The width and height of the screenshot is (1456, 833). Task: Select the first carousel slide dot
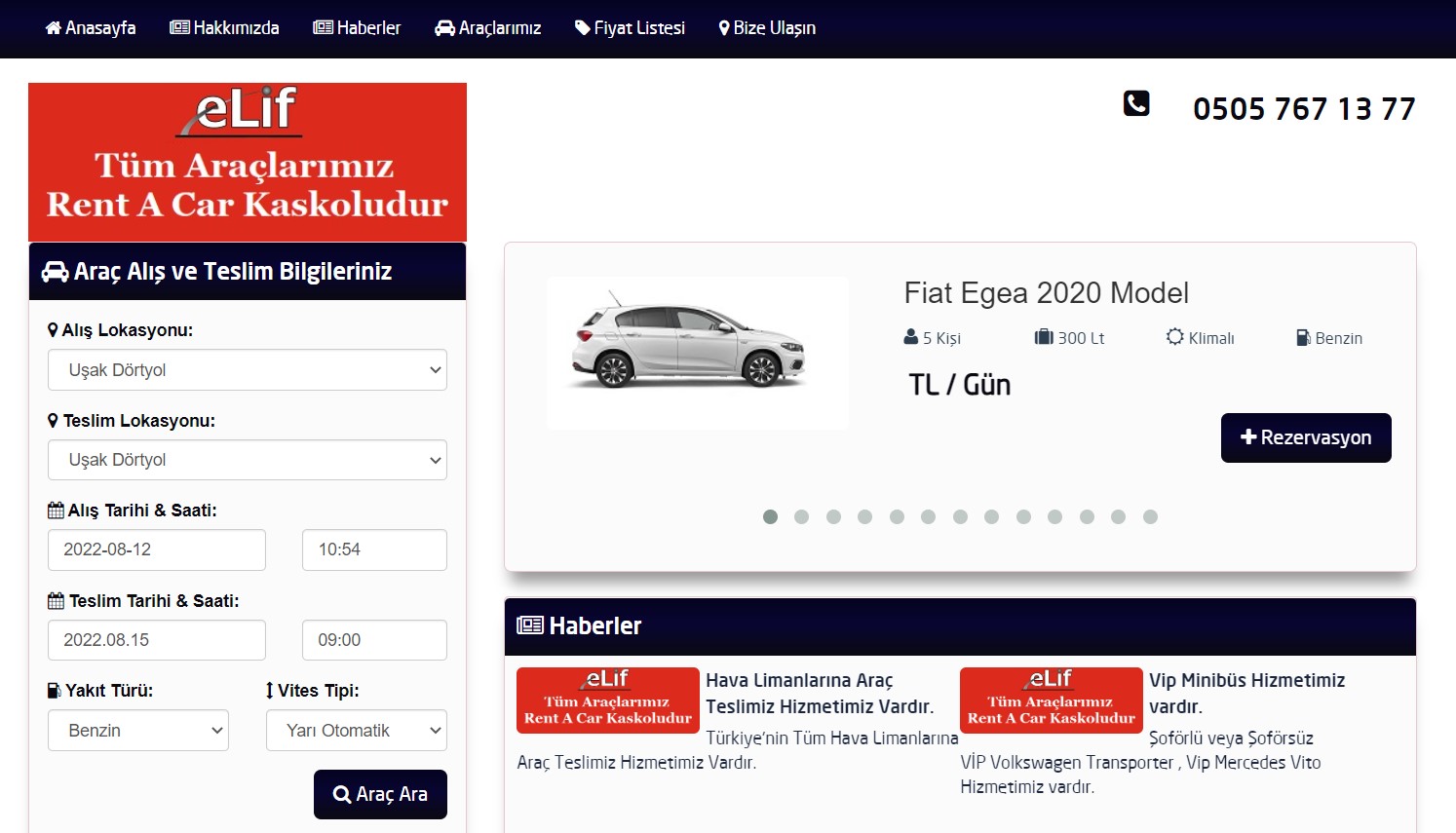tap(770, 517)
